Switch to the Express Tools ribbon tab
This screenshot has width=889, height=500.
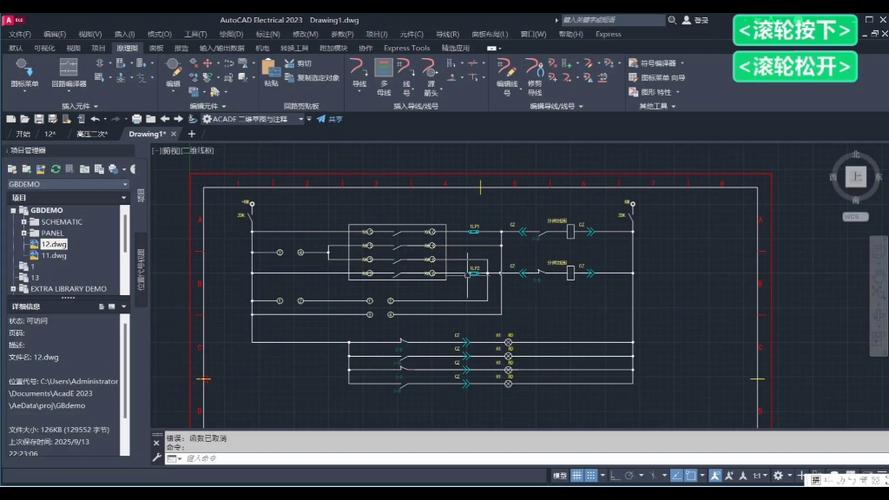(x=407, y=48)
